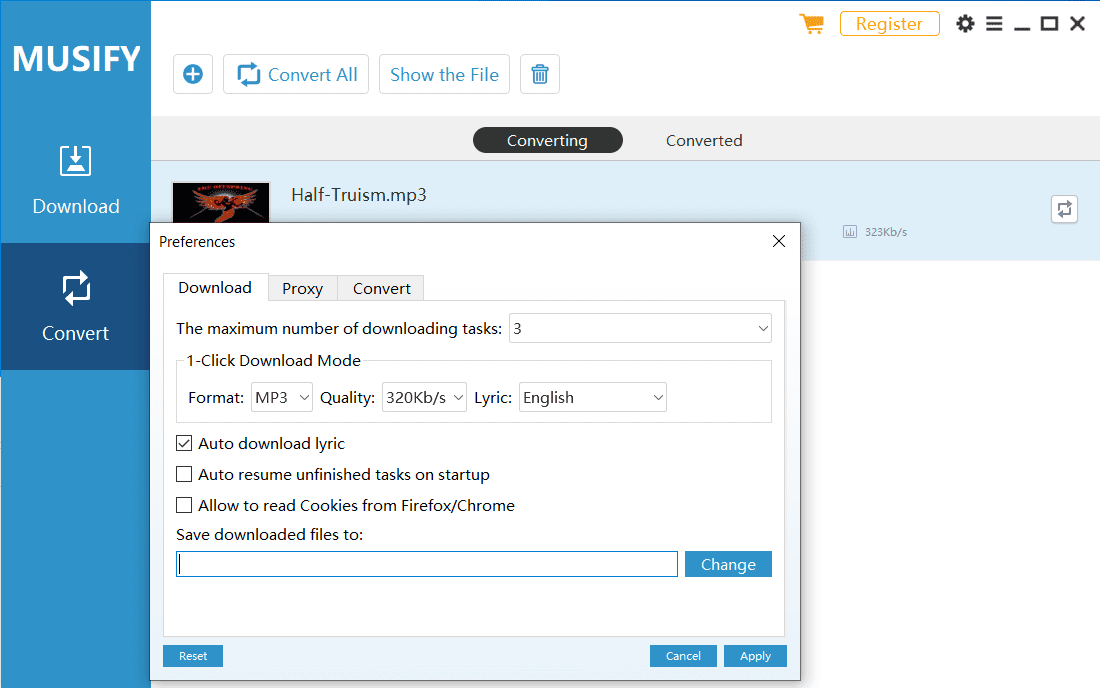Click Apply in Preferences
The width and height of the screenshot is (1100, 688).
pos(756,656)
